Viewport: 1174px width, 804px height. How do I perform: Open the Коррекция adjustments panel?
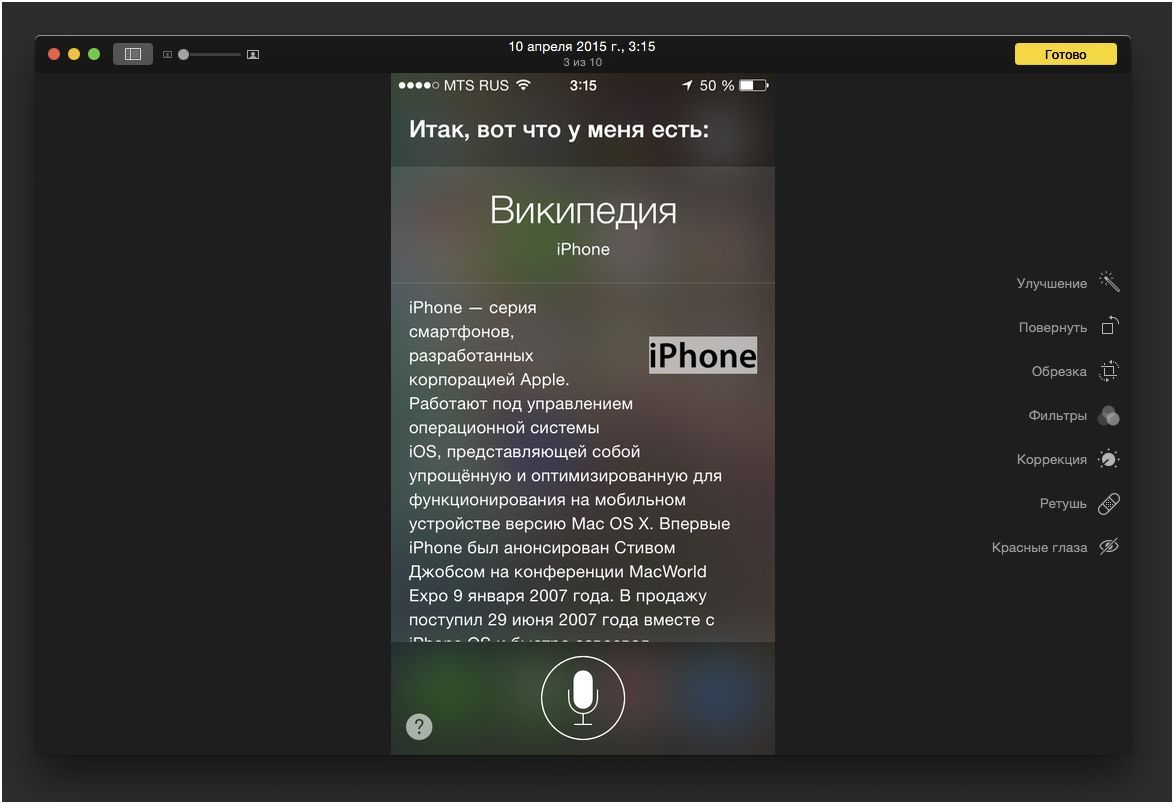pos(1108,459)
